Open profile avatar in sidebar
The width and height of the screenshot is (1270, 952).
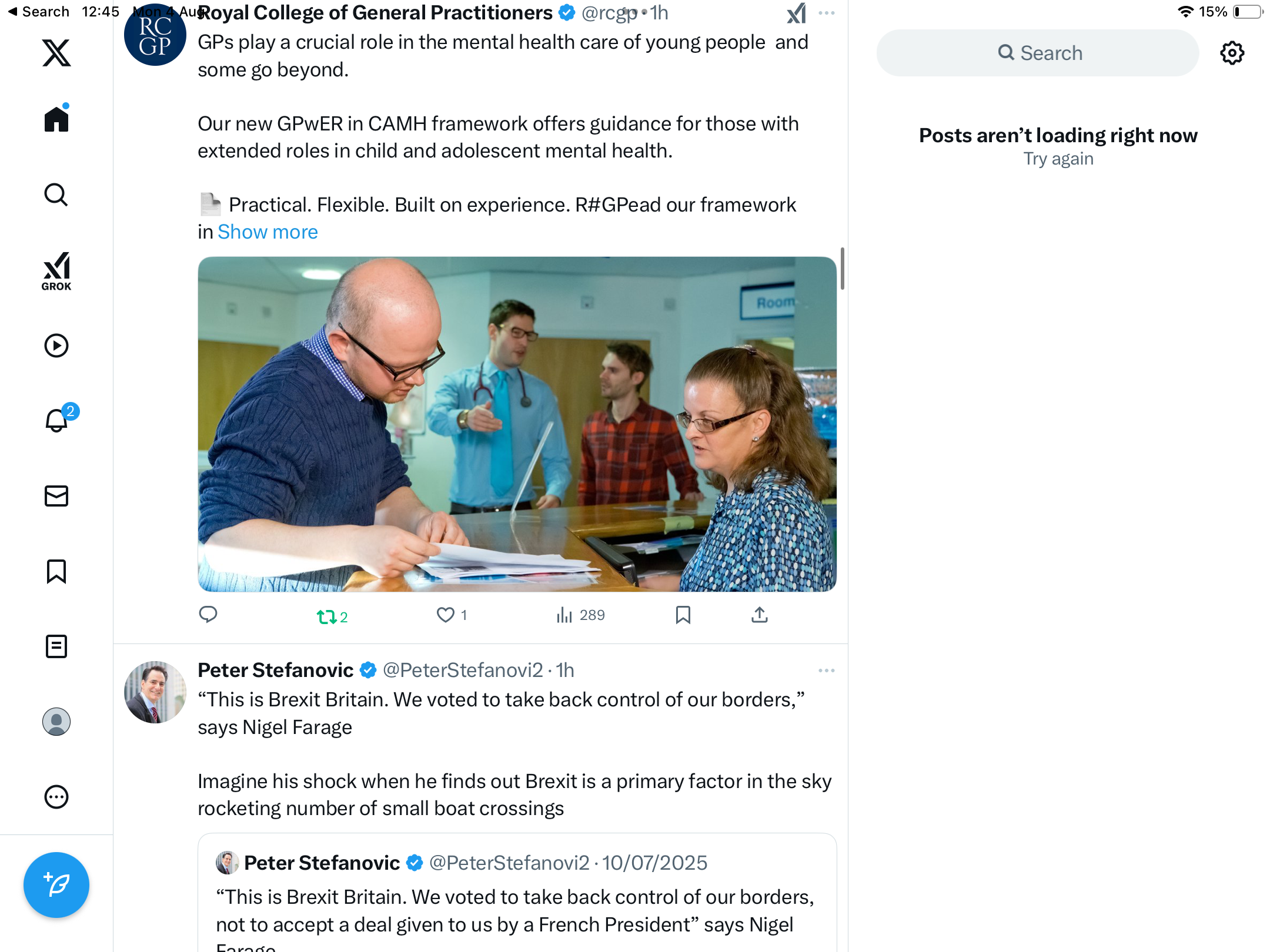56,722
